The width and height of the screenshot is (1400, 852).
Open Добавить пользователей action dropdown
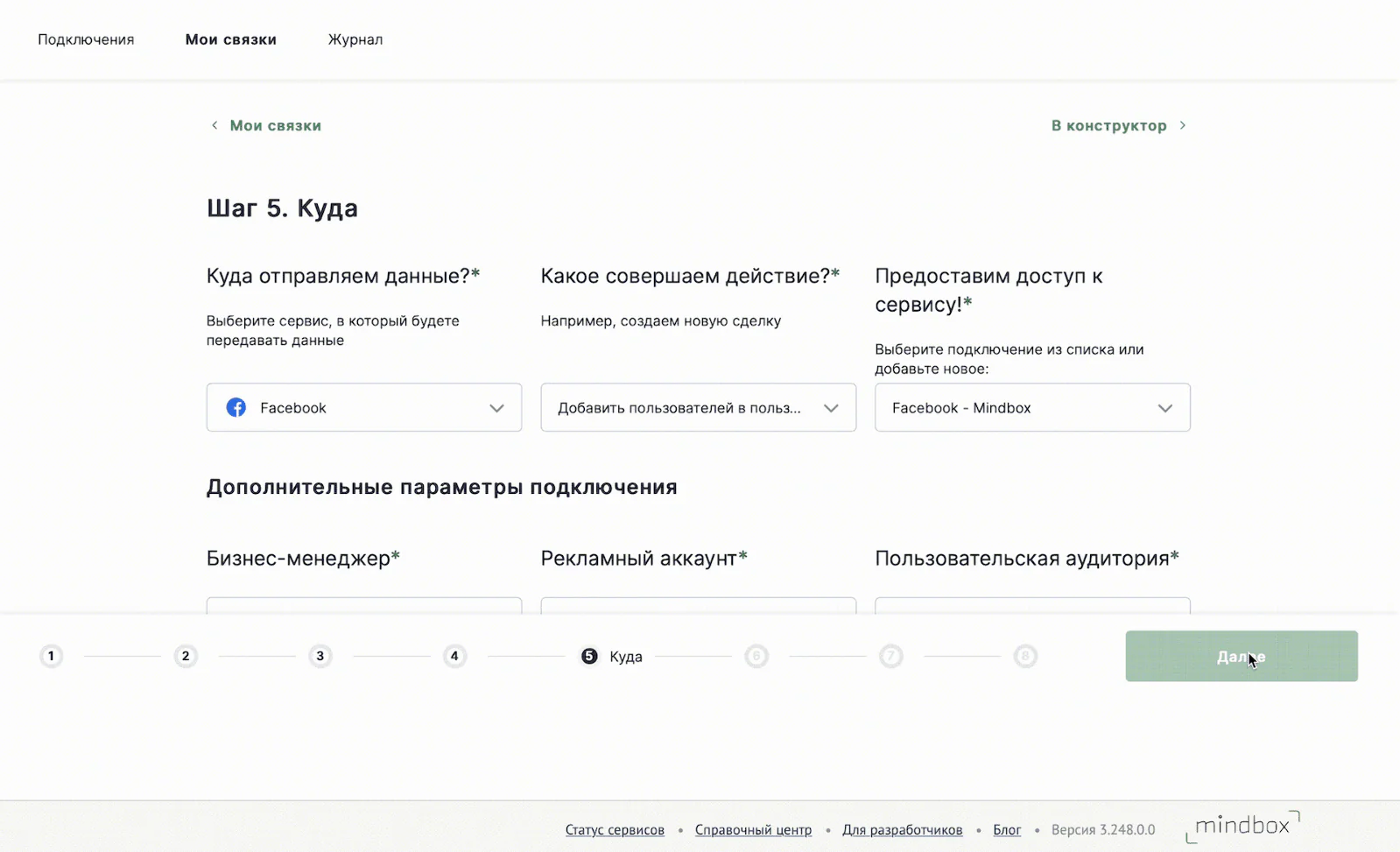[x=699, y=407]
